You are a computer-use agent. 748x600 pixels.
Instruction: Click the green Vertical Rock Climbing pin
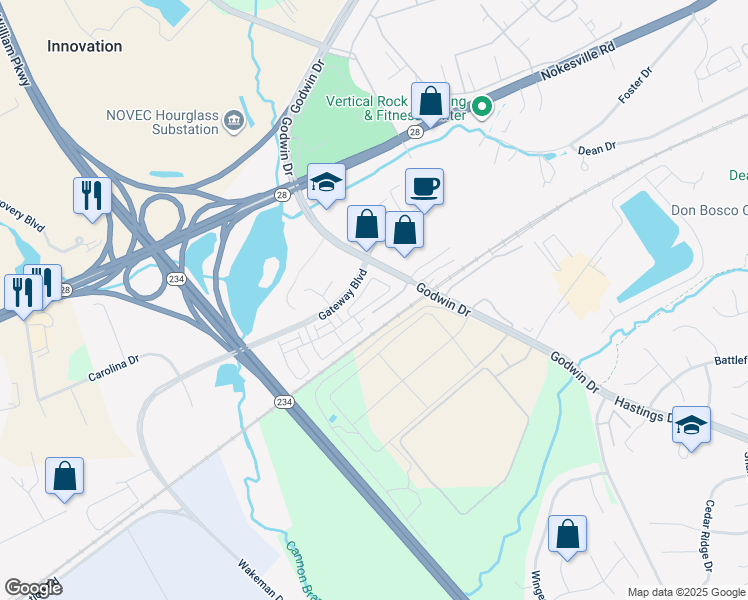482,107
